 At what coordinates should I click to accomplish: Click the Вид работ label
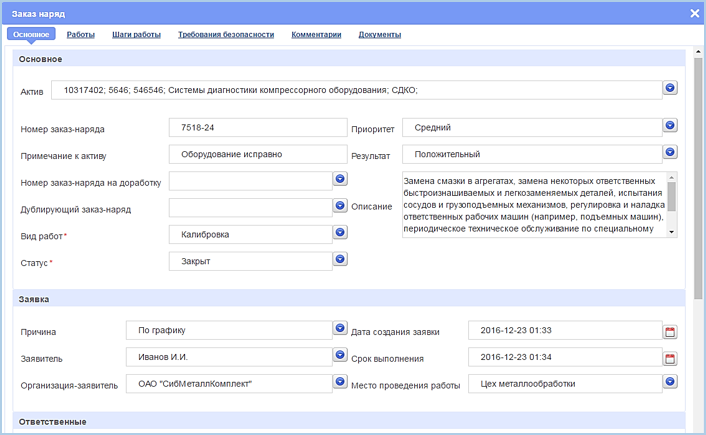tap(41, 236)
